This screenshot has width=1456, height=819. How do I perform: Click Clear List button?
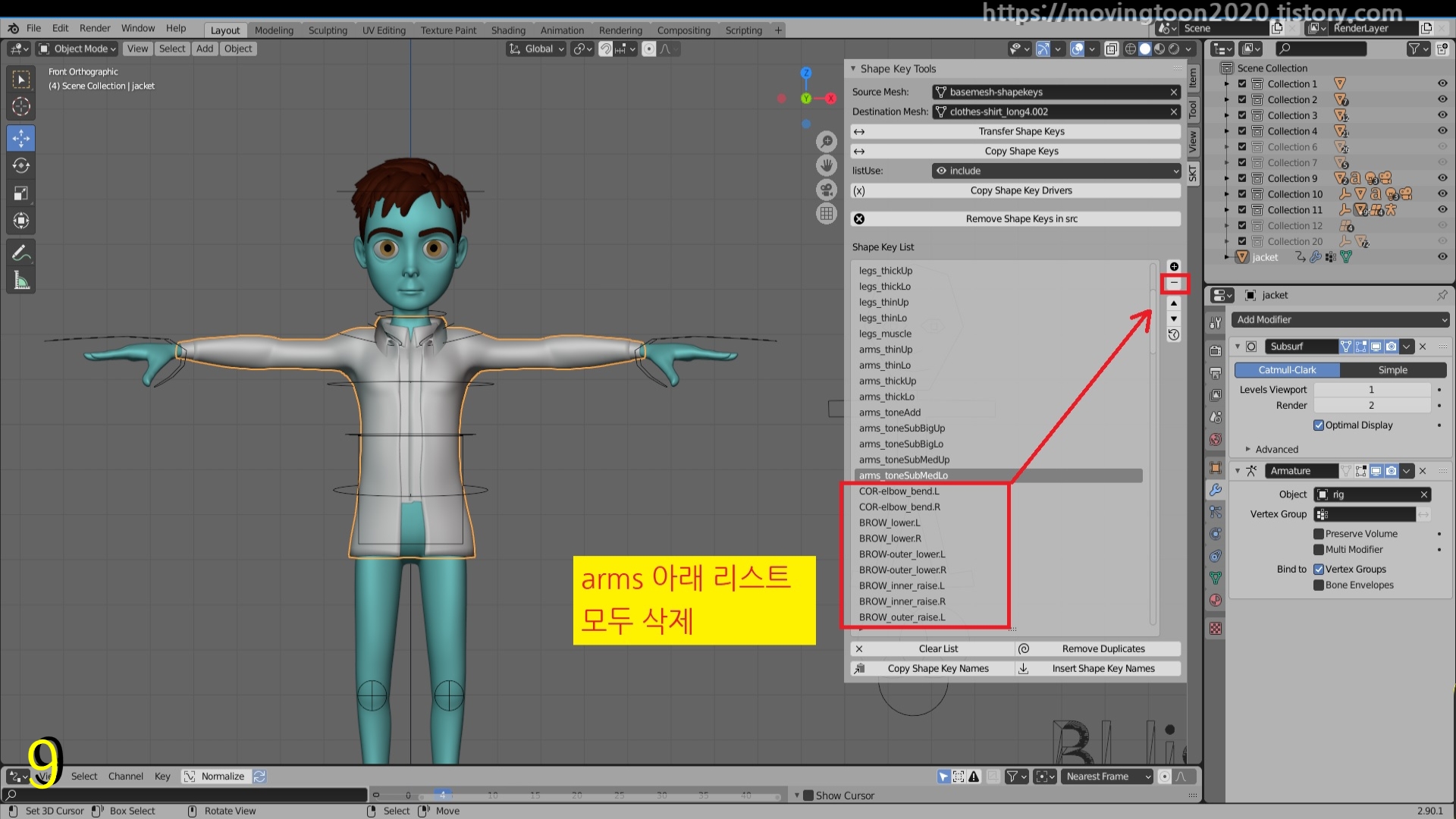tap(932, 649)
